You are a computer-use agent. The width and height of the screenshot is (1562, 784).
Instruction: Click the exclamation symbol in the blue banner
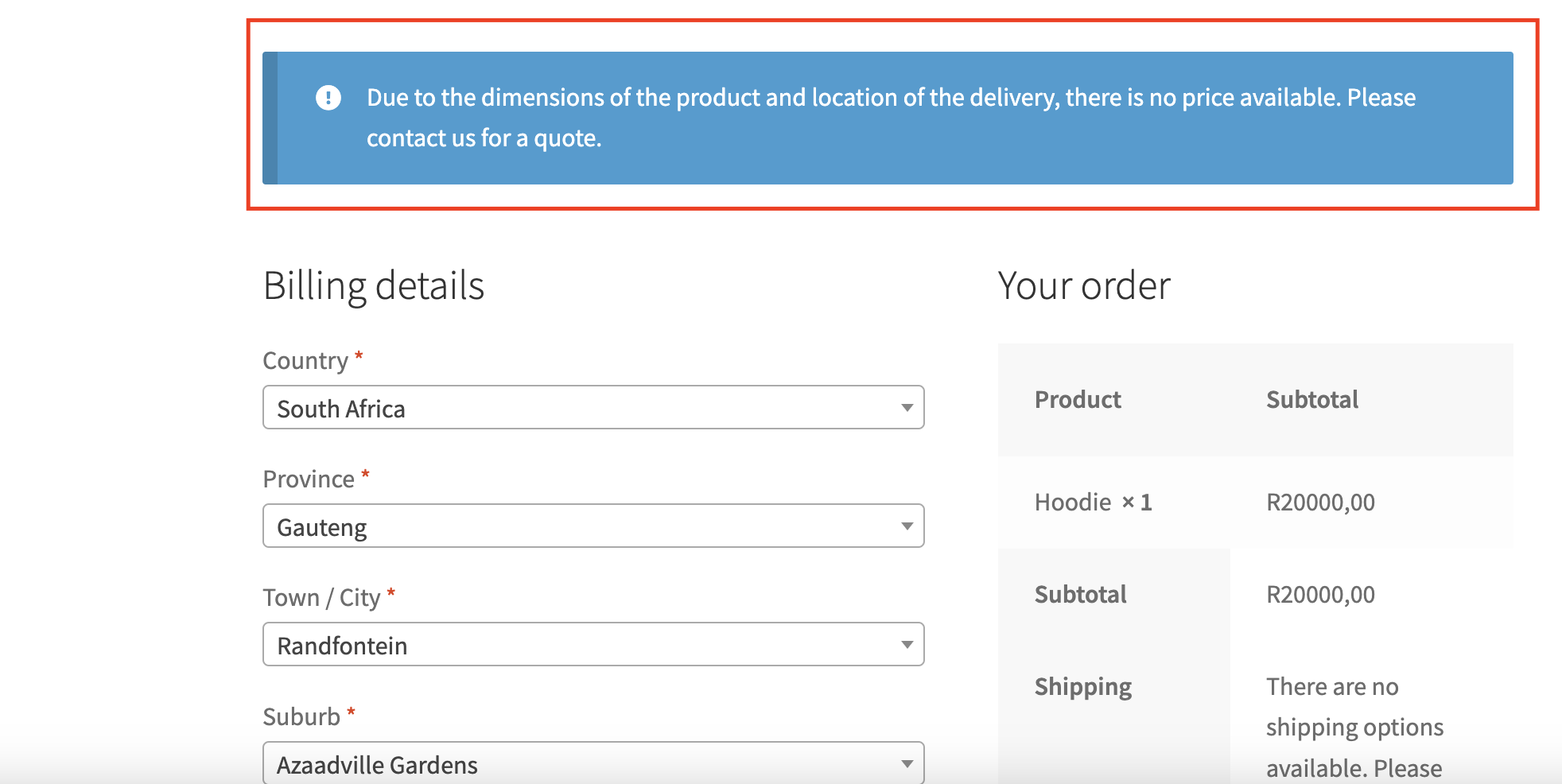click(x=327, y=97)
